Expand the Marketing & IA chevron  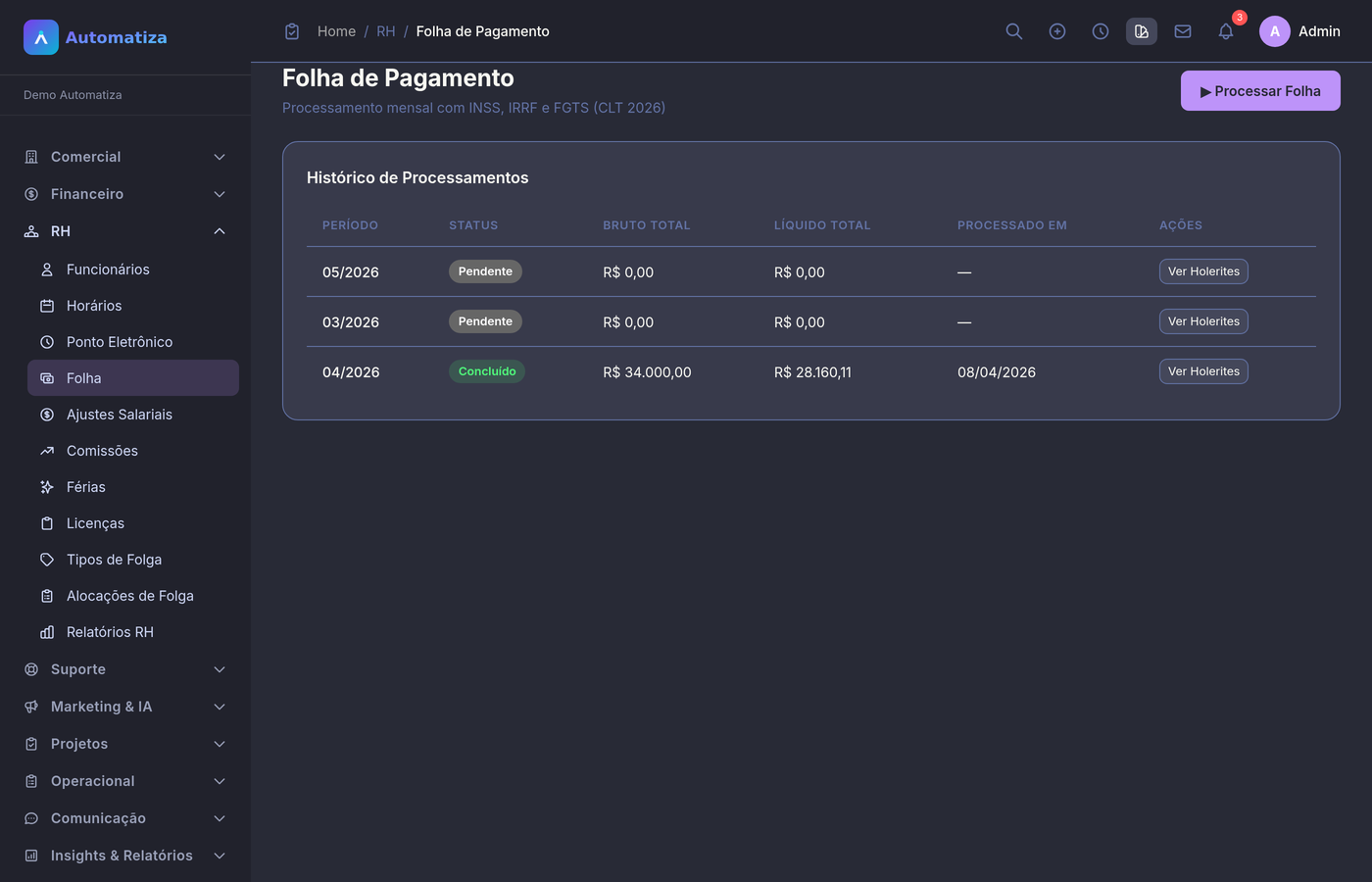pyautogui.click(x=220, y=707)
